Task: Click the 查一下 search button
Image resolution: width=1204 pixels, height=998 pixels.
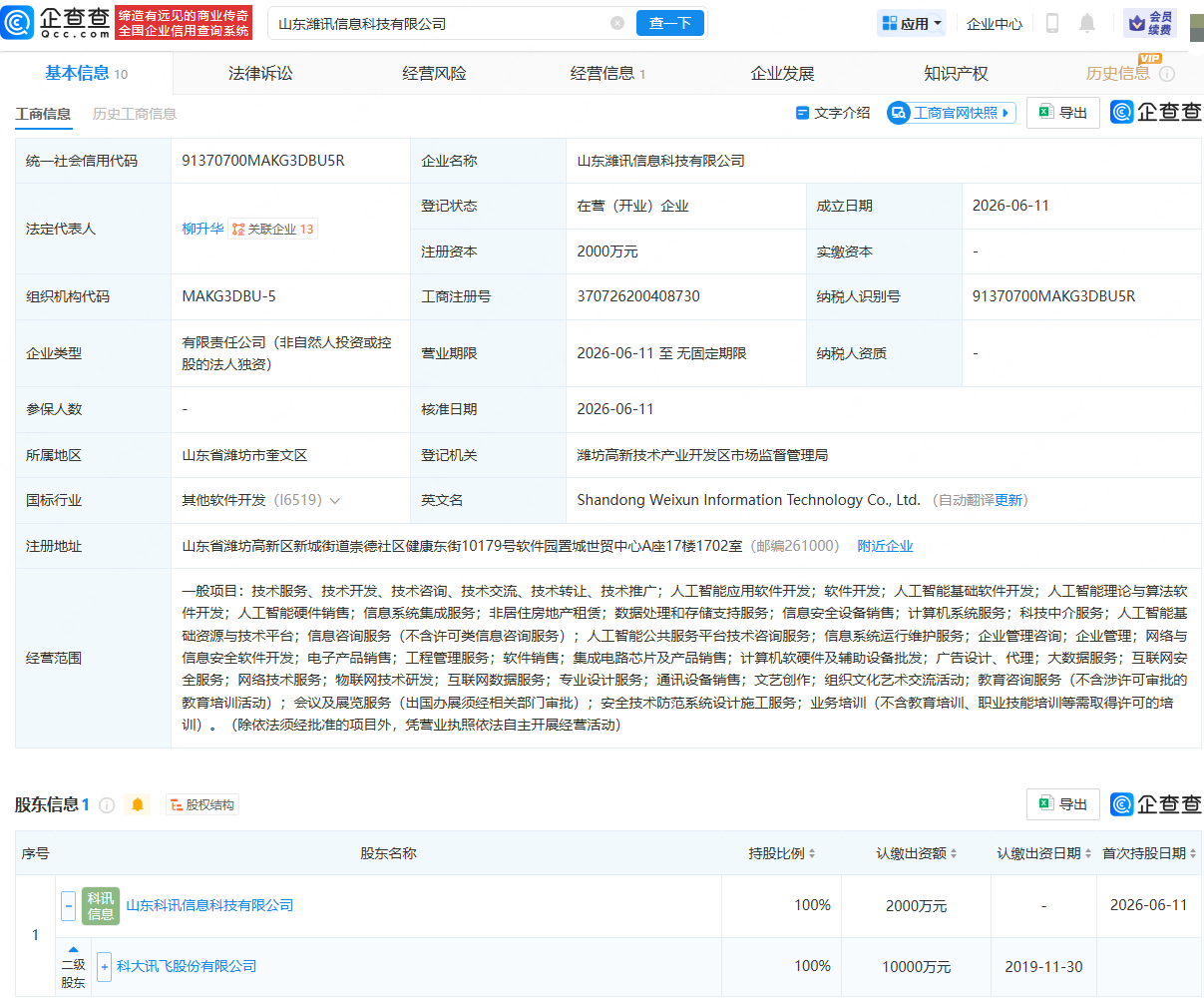Action: 670,23
